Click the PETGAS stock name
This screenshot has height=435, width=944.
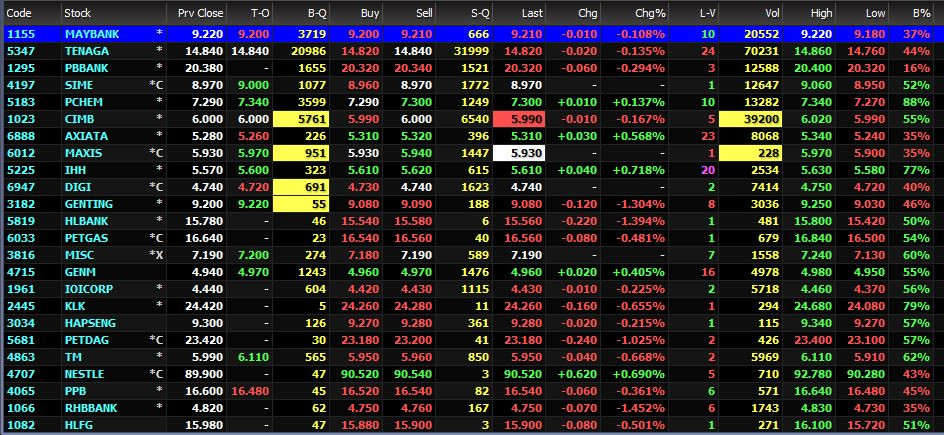86,238
